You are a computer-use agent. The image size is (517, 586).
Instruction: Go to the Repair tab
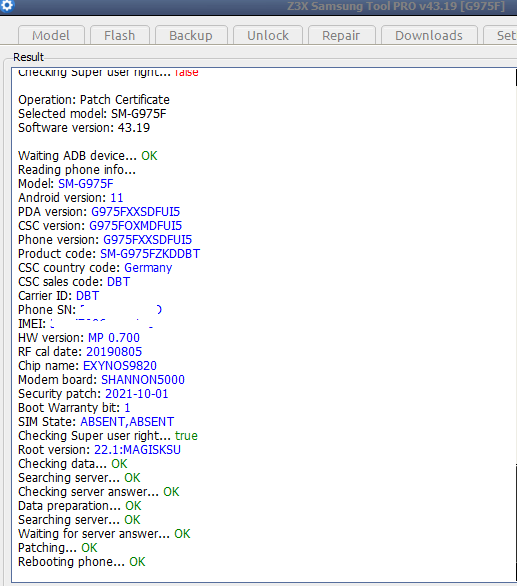(x=341, y=36)
